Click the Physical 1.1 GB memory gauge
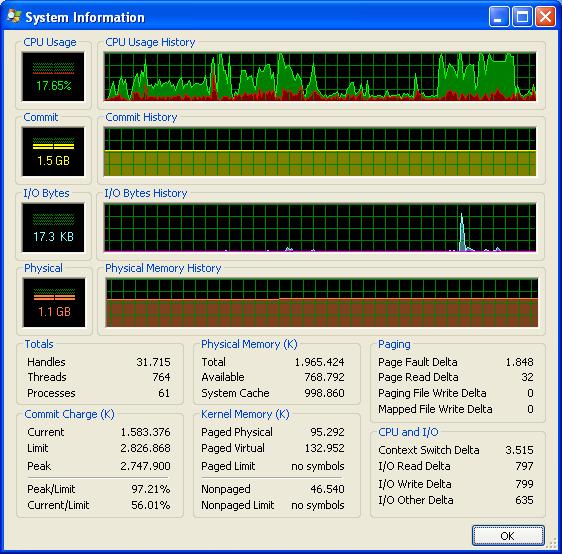Image resolution: width=562 pixels, height=554 pixels. click(54, 303)
